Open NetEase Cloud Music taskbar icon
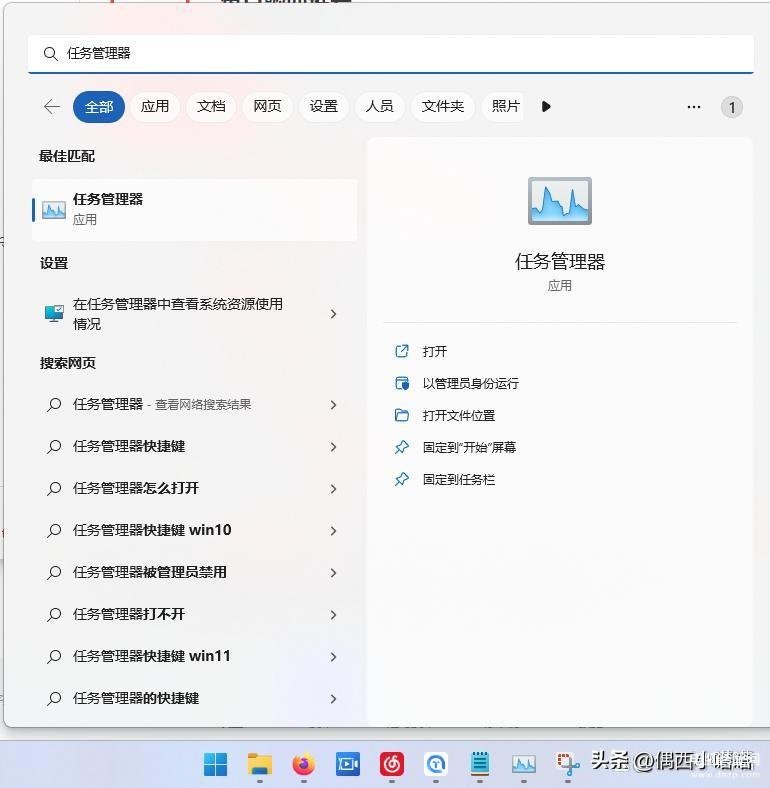 click(392, 765)
